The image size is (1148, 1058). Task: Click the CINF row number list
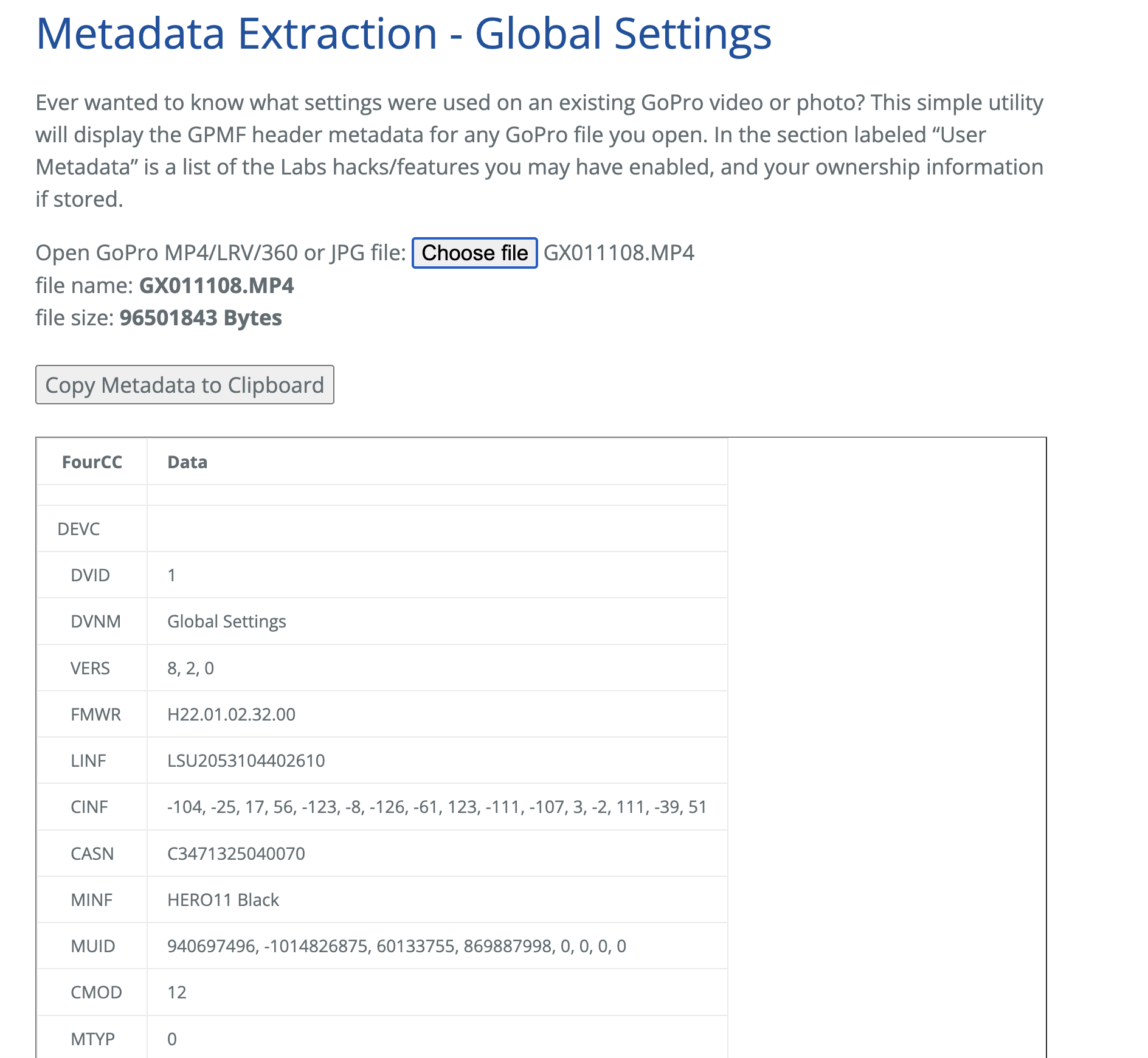(x=437, y=807)
